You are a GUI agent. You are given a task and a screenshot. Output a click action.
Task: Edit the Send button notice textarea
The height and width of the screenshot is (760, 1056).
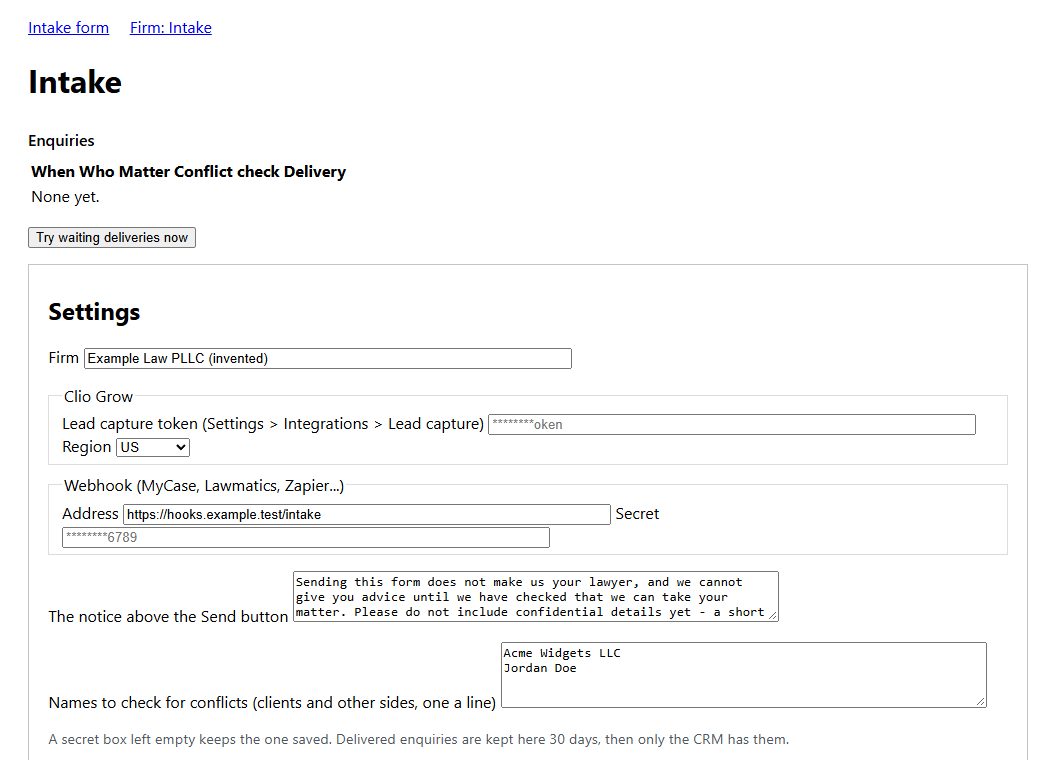pos(535,596)
